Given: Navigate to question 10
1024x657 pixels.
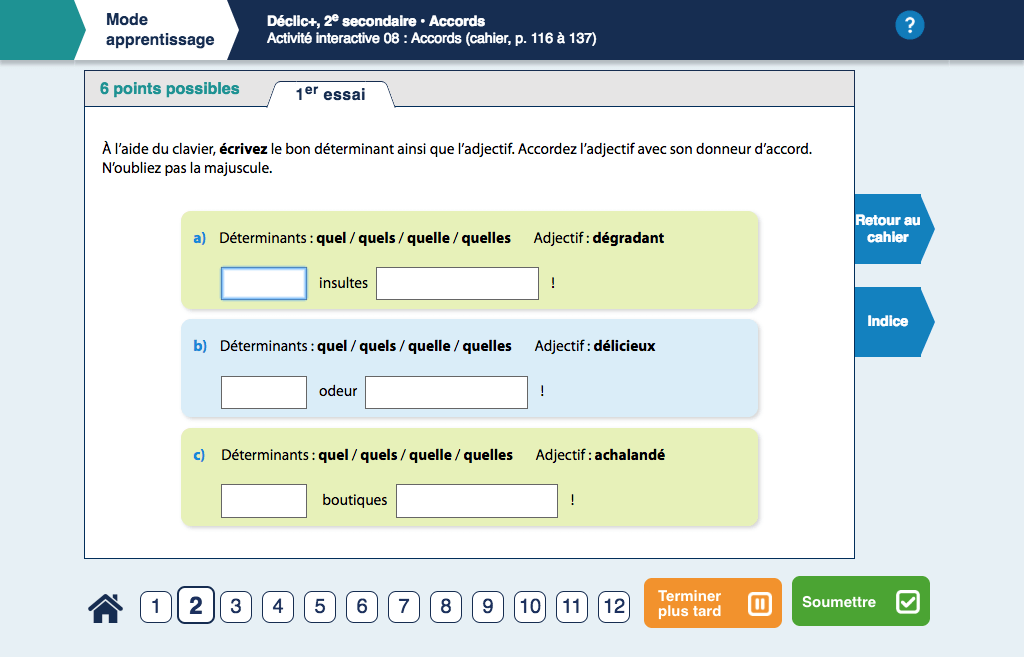Looking at the screenshot, I should pyautogui.click(x=530, y=607).
